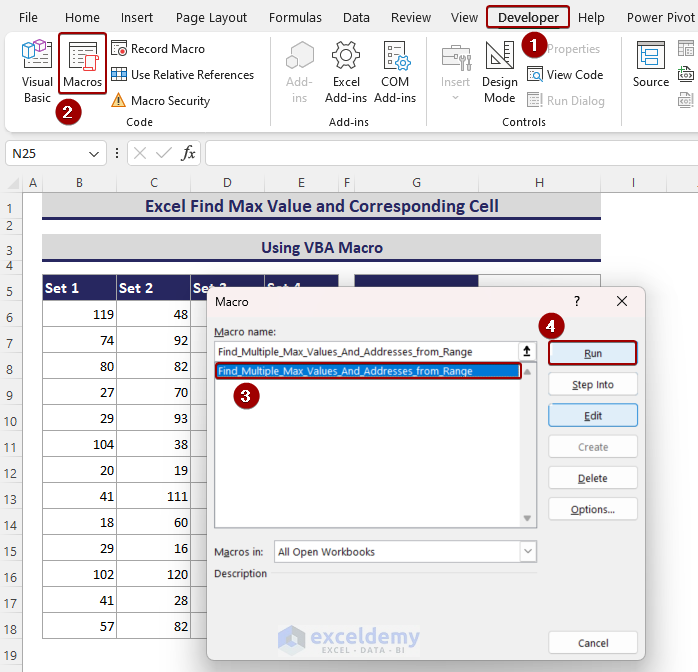Click the Using VBA Macro heading cell

tap(321, 247)
